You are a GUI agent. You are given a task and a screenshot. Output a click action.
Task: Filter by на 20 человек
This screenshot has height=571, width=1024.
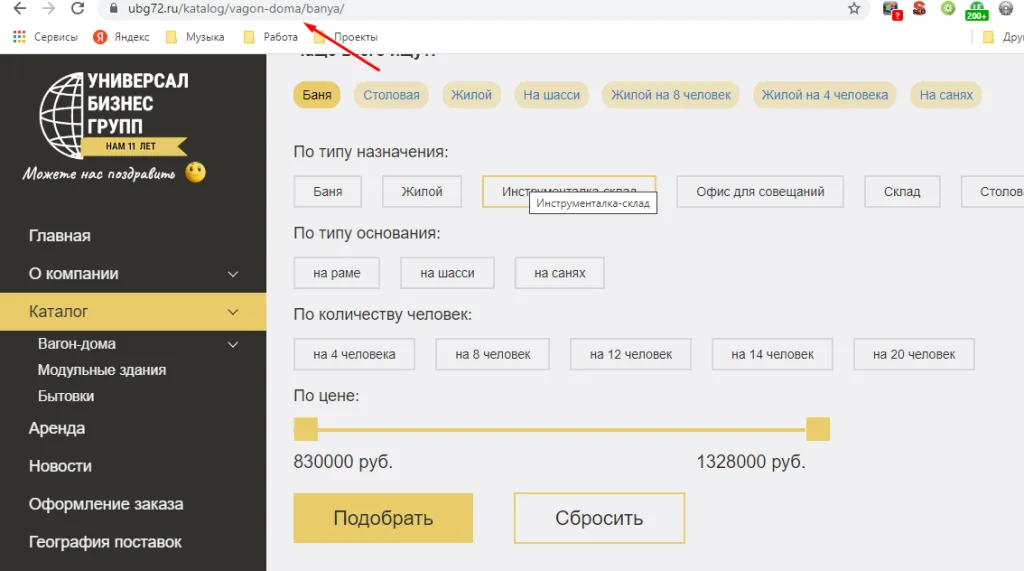[914, 354]
